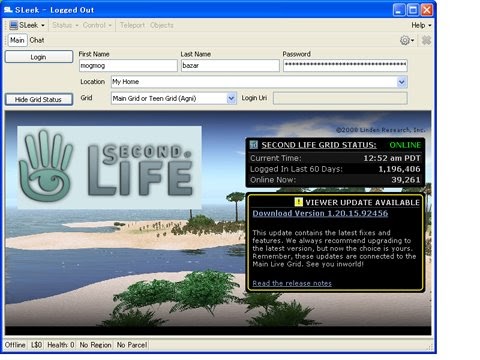Click the Last Name field containing bazar
This screenshot has width=480, height=360.
click(x=230, y=66)
